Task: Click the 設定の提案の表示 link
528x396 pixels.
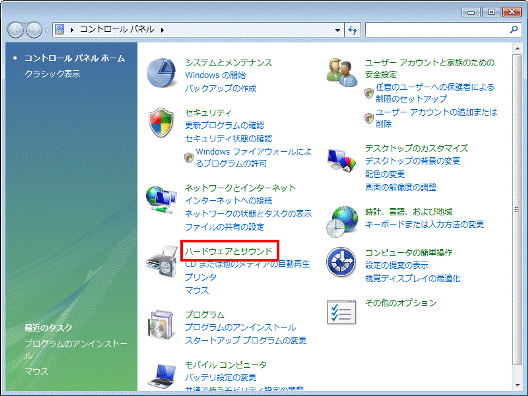Action: click(397, 265)
